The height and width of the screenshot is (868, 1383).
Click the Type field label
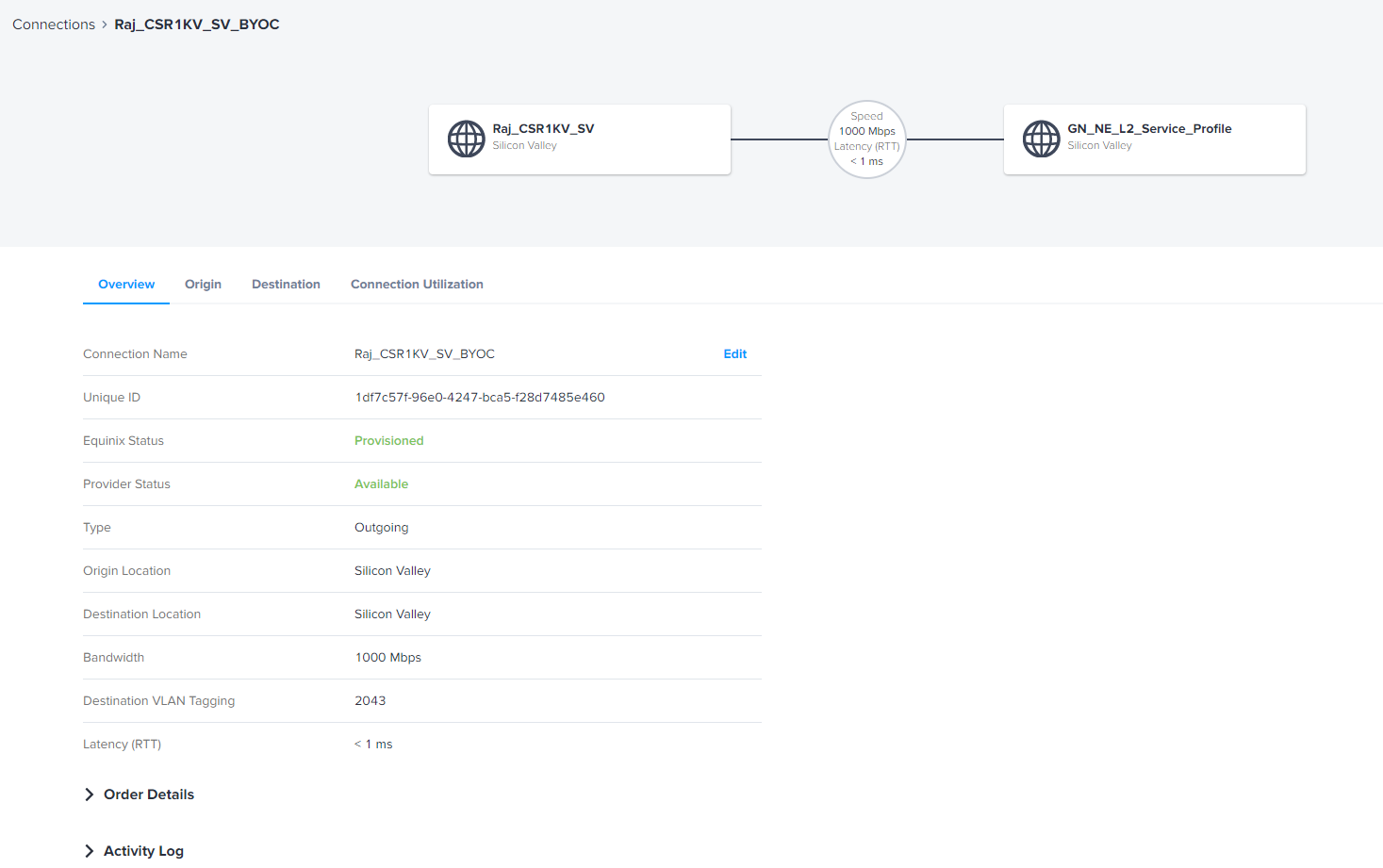(x=97, y=528)
